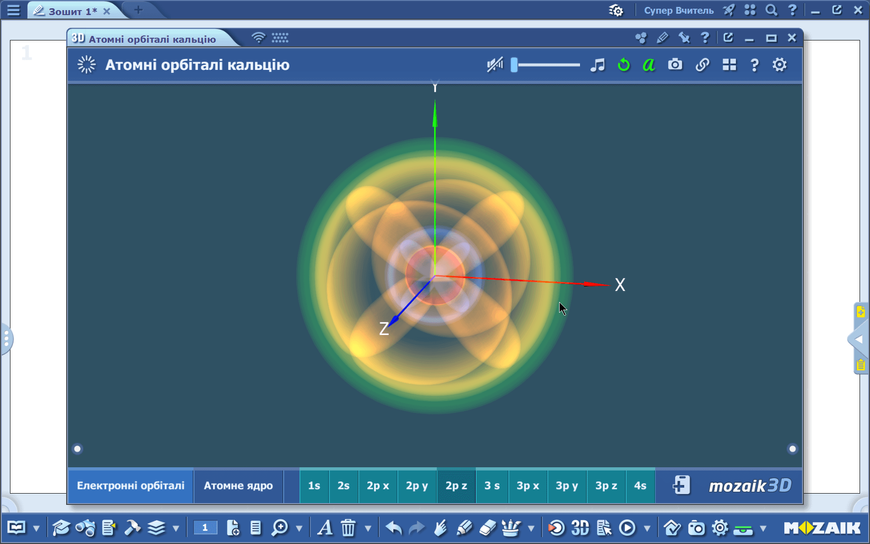Pin the 3D window with pushpin icon
This screenshot has width=870, height=544.
coord(684,38)
